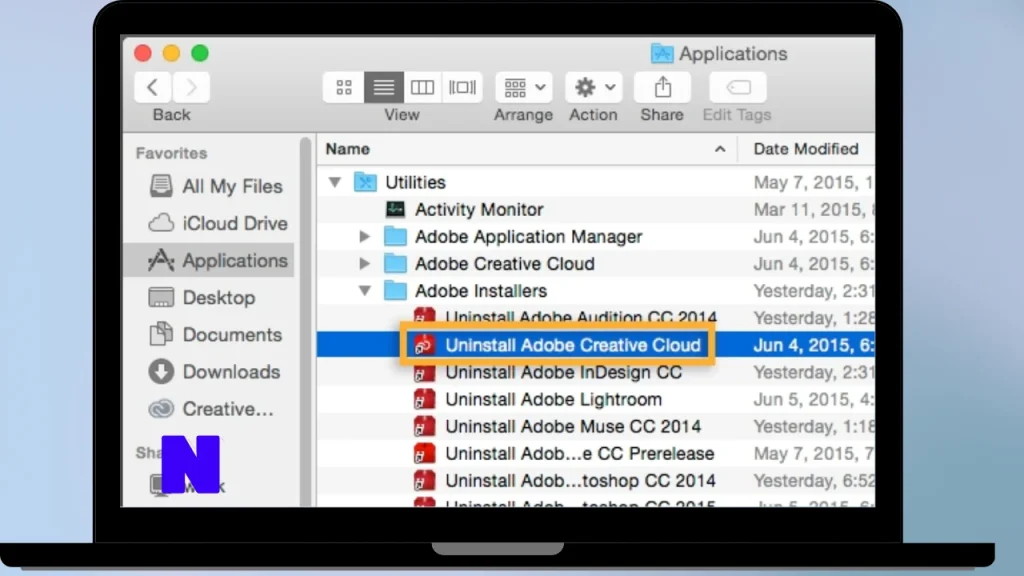Click the Adobe Installers folder icon

395,291
